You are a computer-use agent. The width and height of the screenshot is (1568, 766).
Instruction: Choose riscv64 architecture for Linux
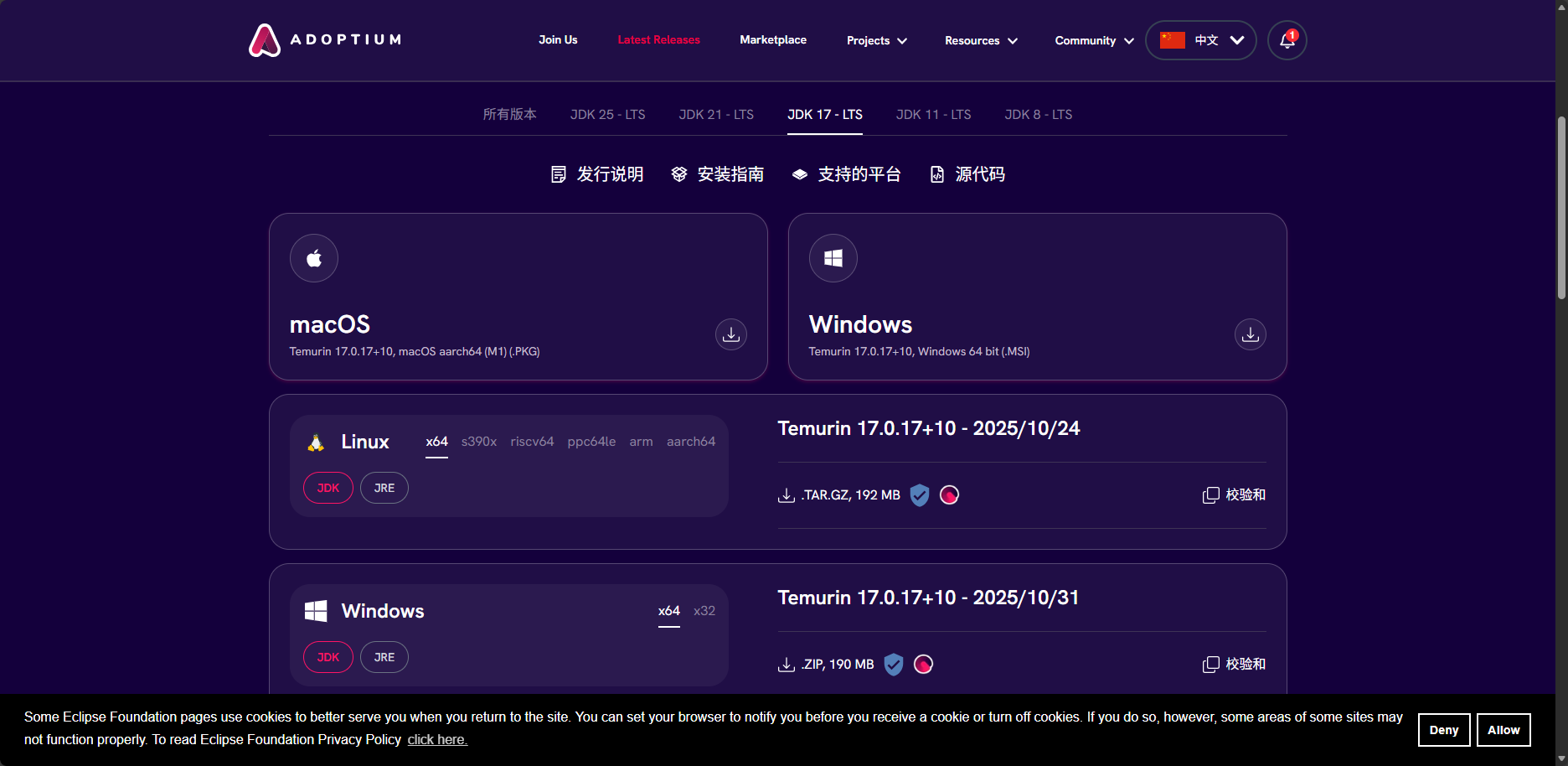pyautogui.click(x=532, y=442)
